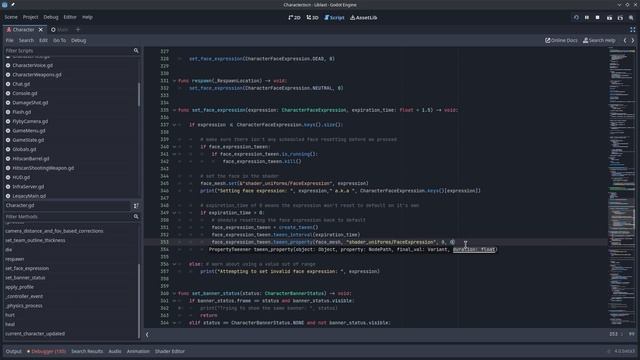Open Online Docs link
The width and height of the screenshot is (640, 360).
click(561, 40)
